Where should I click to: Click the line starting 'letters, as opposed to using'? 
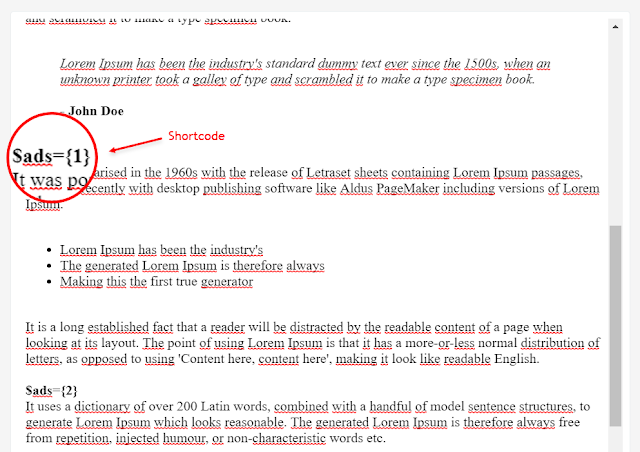(x=282, y=359)
